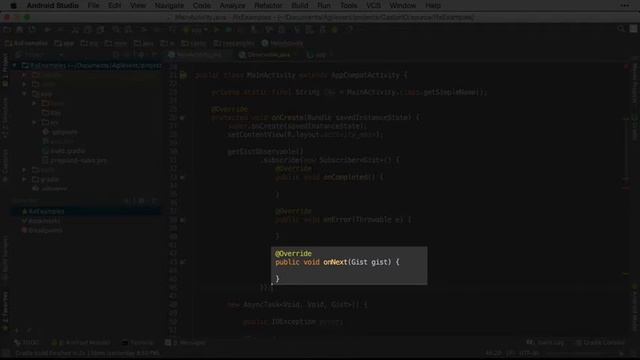Screen dimensions: 640x360
Task: Switch to the MainActivity.java editor tab
Action: point(196,55)
